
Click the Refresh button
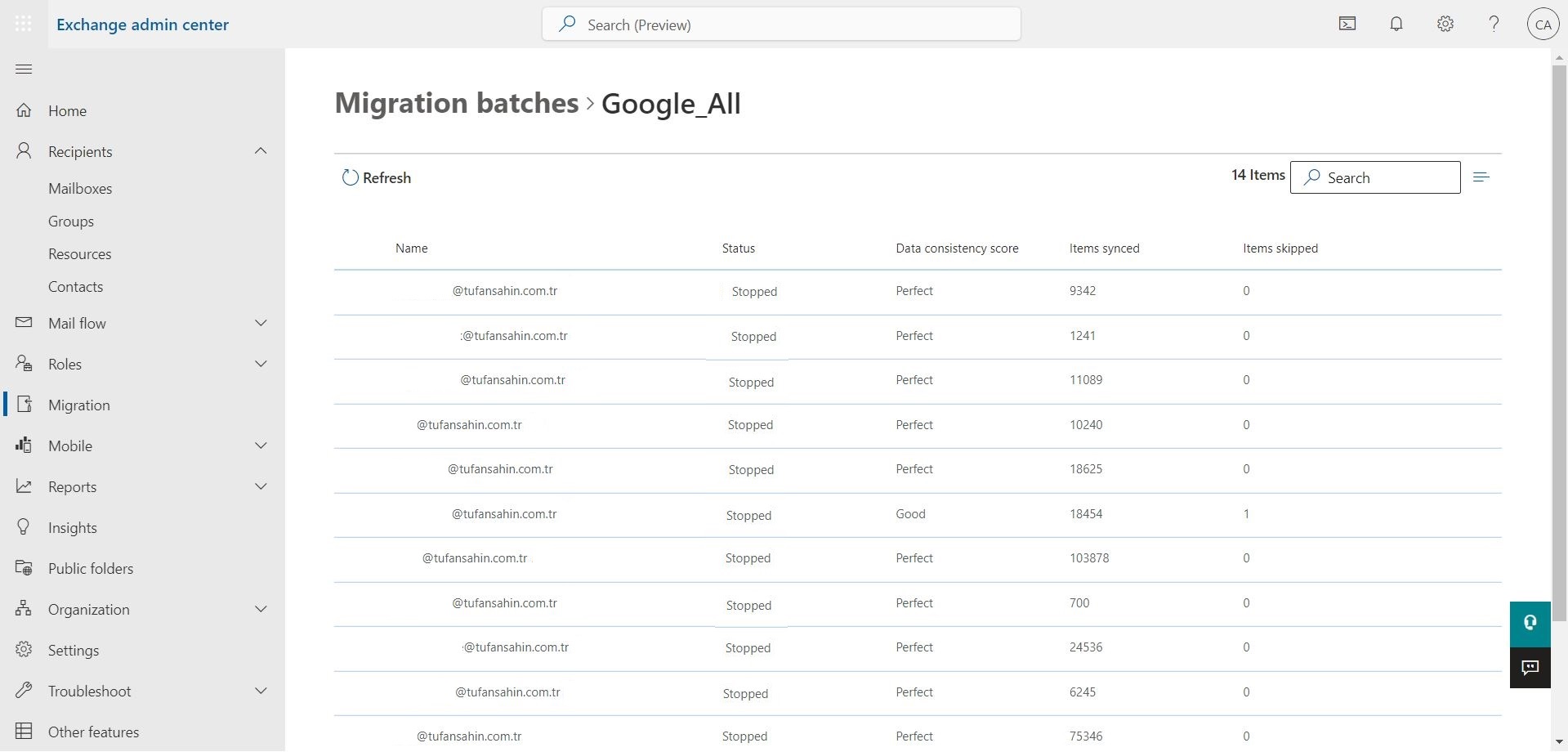pos(377,178)
